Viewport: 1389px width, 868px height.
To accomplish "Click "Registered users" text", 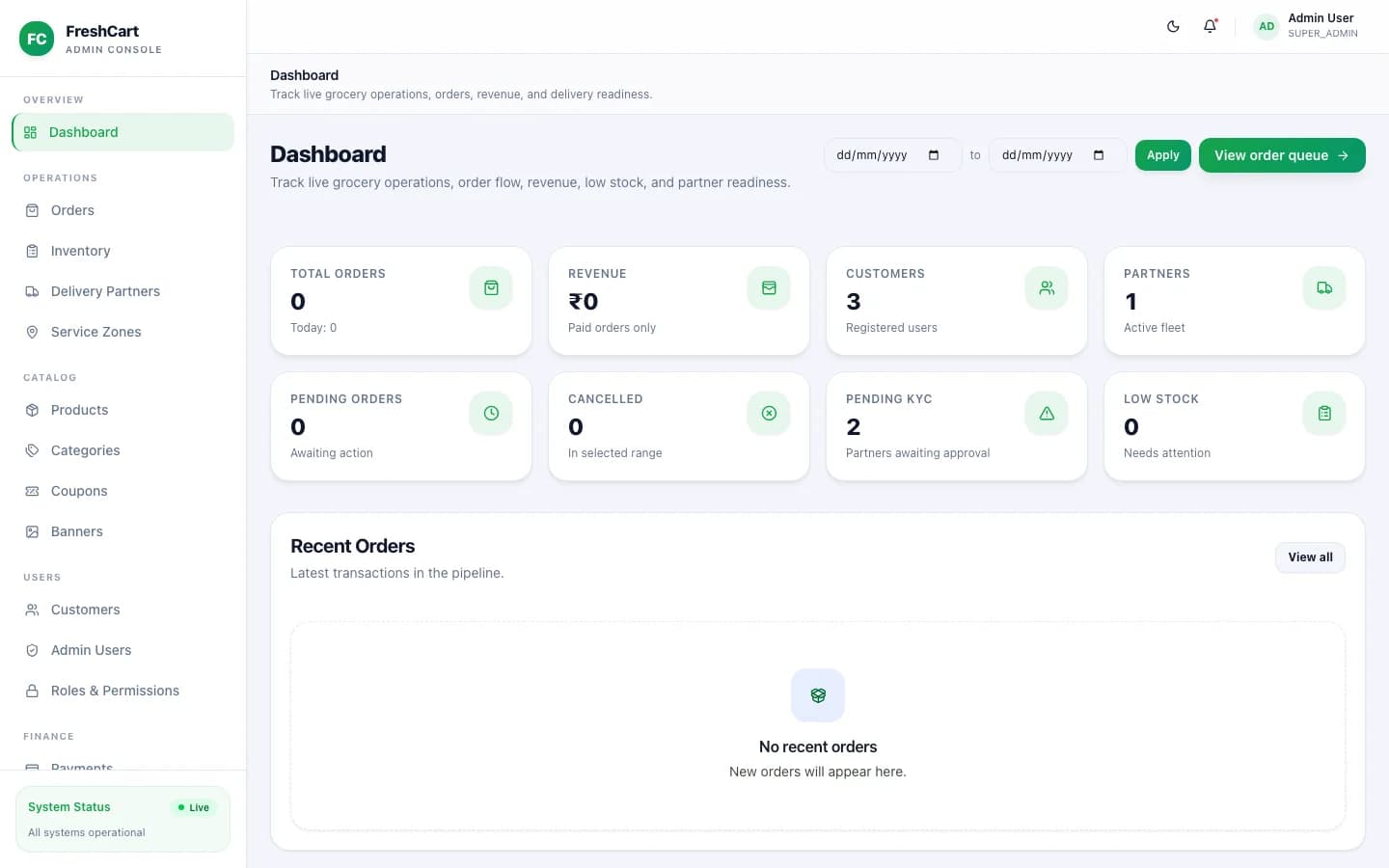I will click(891, 328).
